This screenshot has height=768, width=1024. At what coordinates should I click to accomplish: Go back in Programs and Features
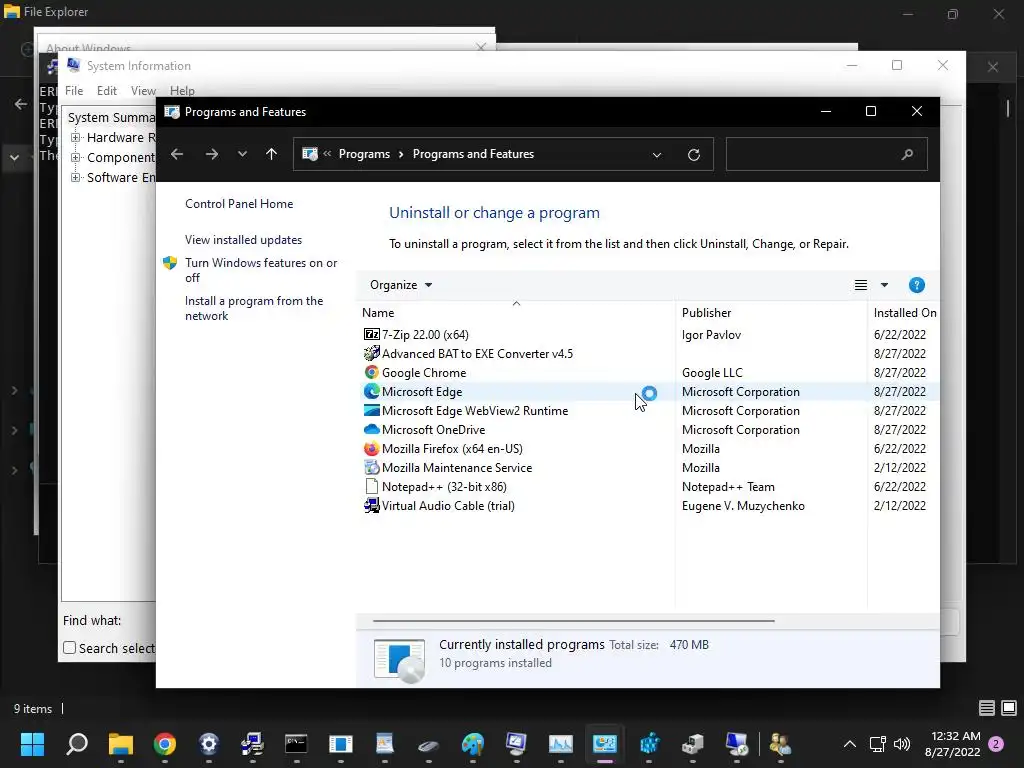177,154
